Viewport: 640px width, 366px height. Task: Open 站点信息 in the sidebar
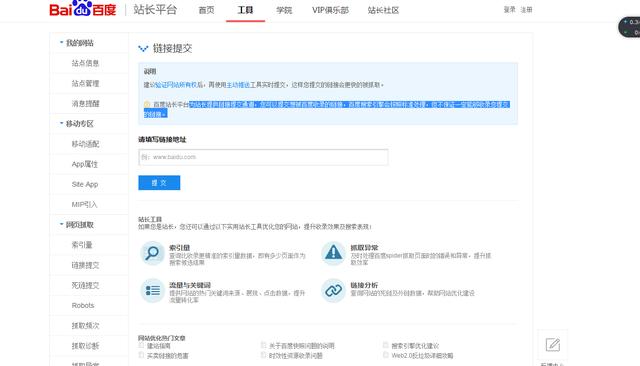pos(85,63)
